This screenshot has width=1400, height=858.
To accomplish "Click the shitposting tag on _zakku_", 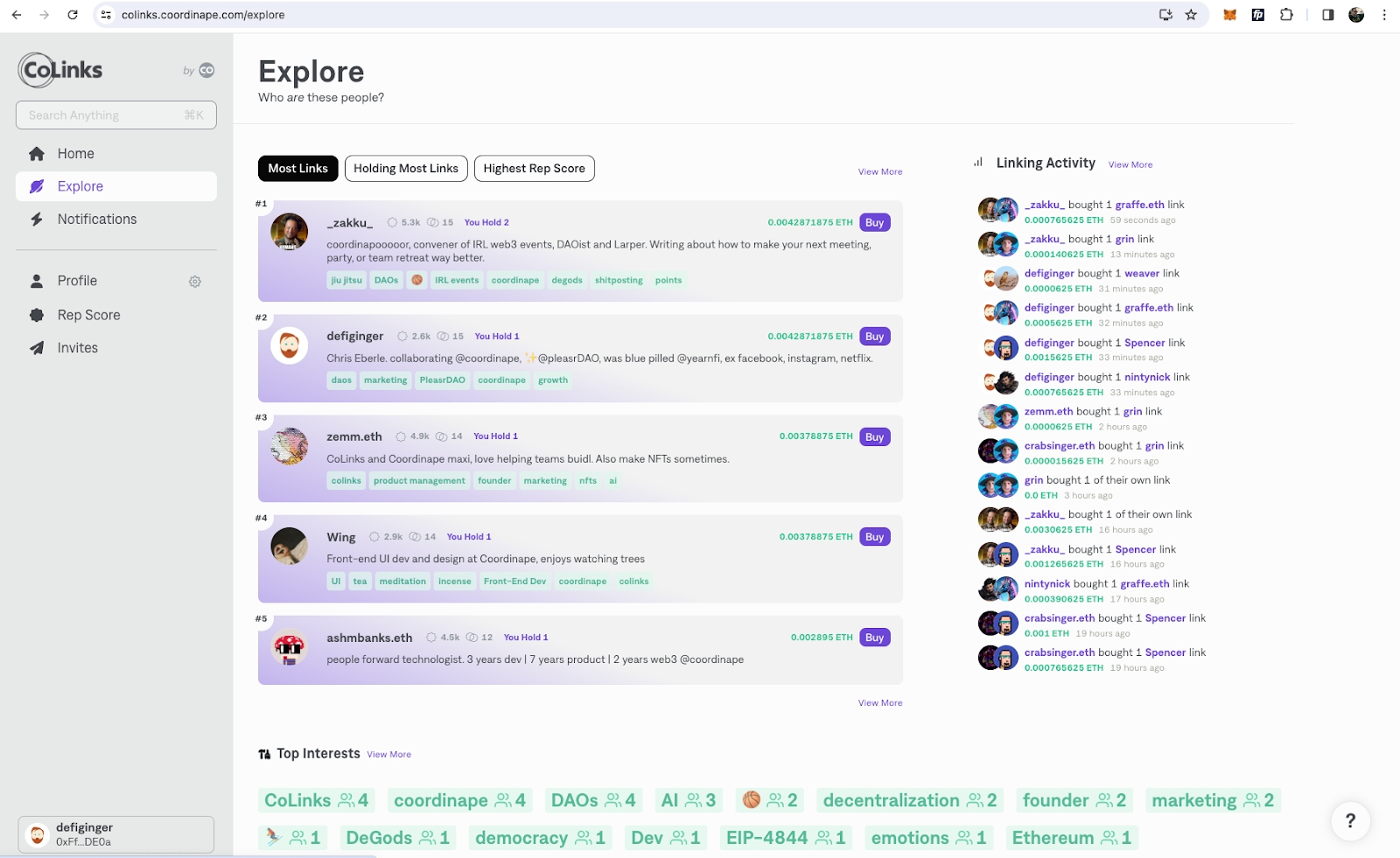I will (619, 281).
